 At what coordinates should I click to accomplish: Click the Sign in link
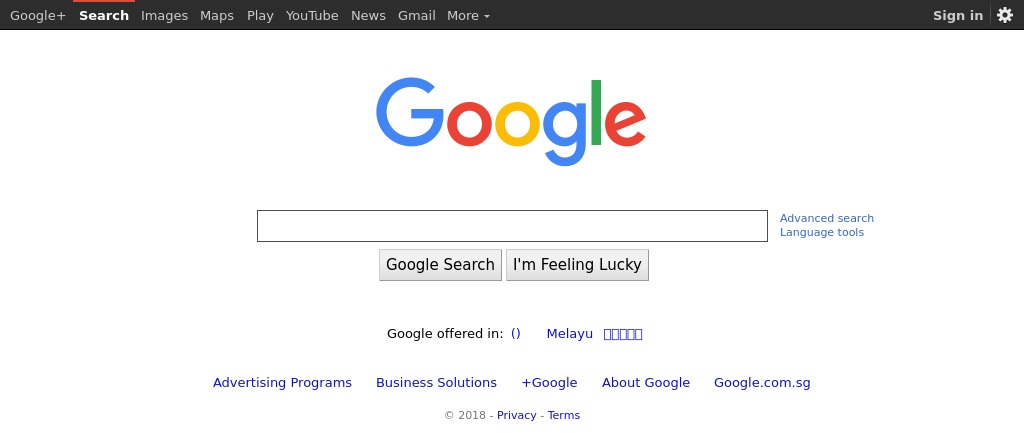[957, 16]
